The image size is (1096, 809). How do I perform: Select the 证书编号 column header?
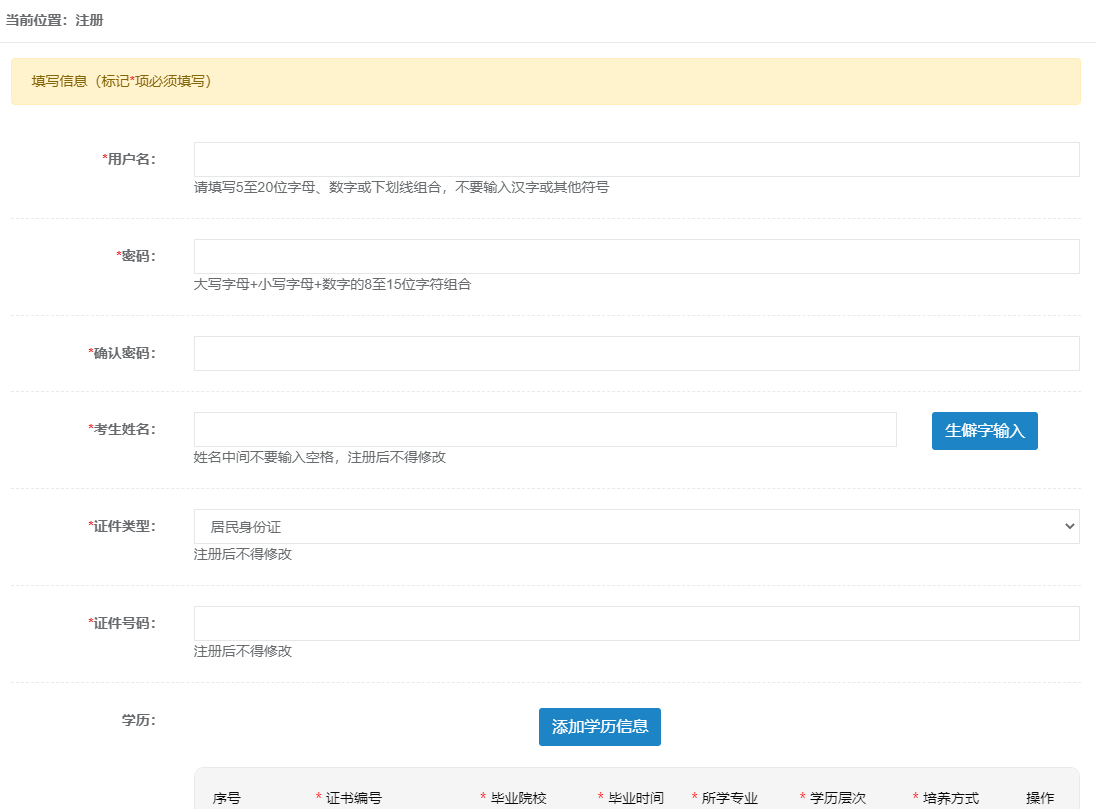tap(353, 798)
